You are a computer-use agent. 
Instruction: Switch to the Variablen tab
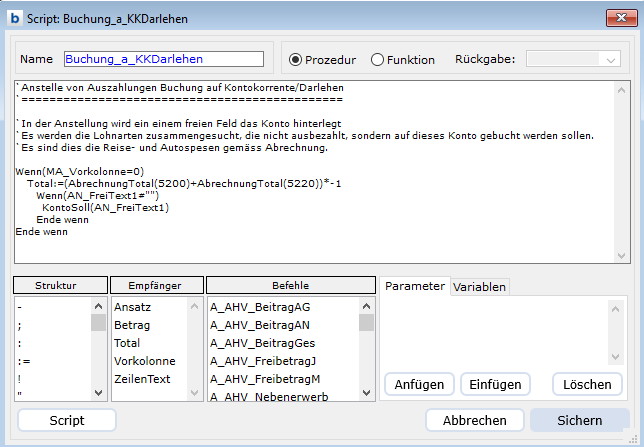coord(480,287)
